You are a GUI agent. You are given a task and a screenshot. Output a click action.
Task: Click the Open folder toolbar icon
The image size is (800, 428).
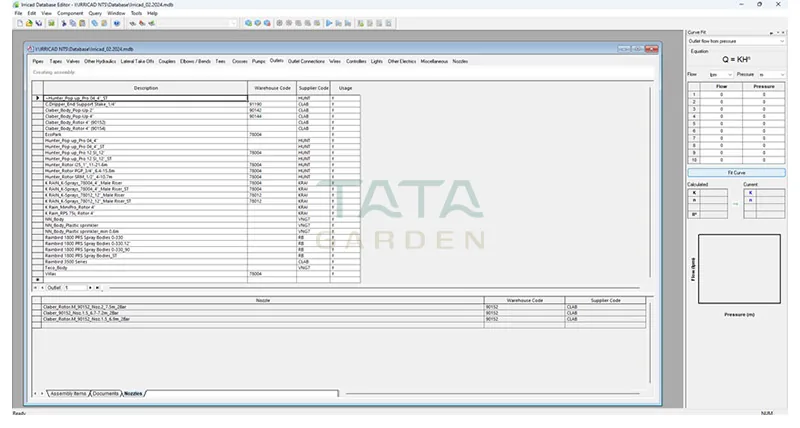tap(29, 23)
